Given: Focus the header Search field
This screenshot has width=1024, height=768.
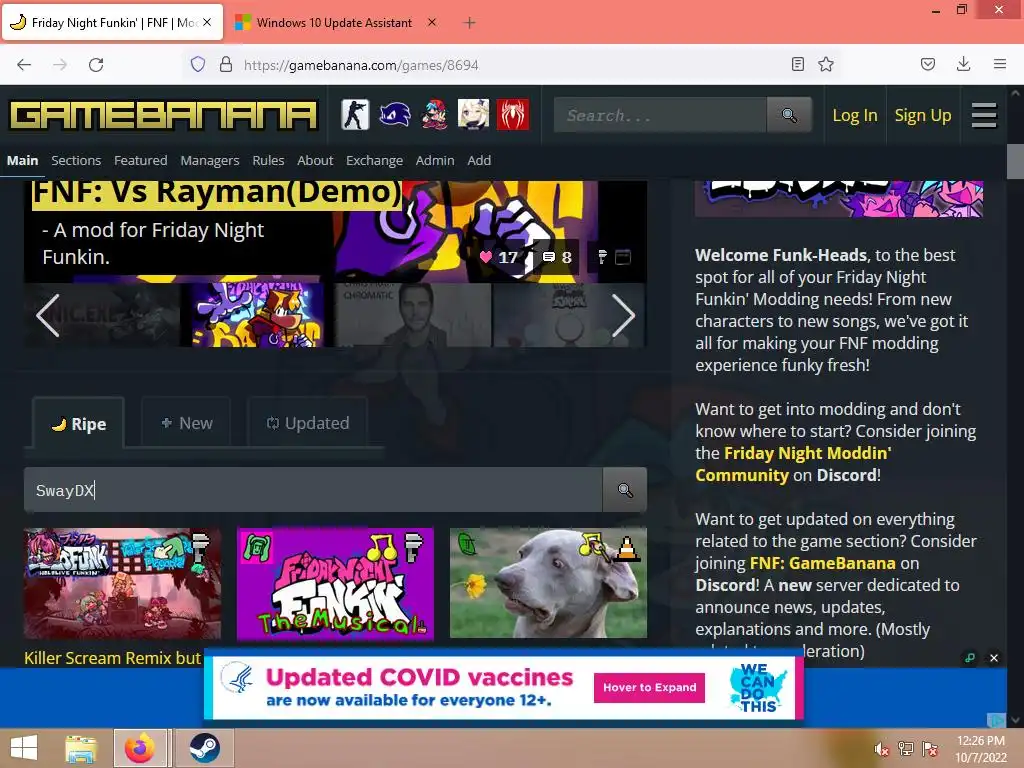Looking at the screenshot, I should [x=660, y=116].
